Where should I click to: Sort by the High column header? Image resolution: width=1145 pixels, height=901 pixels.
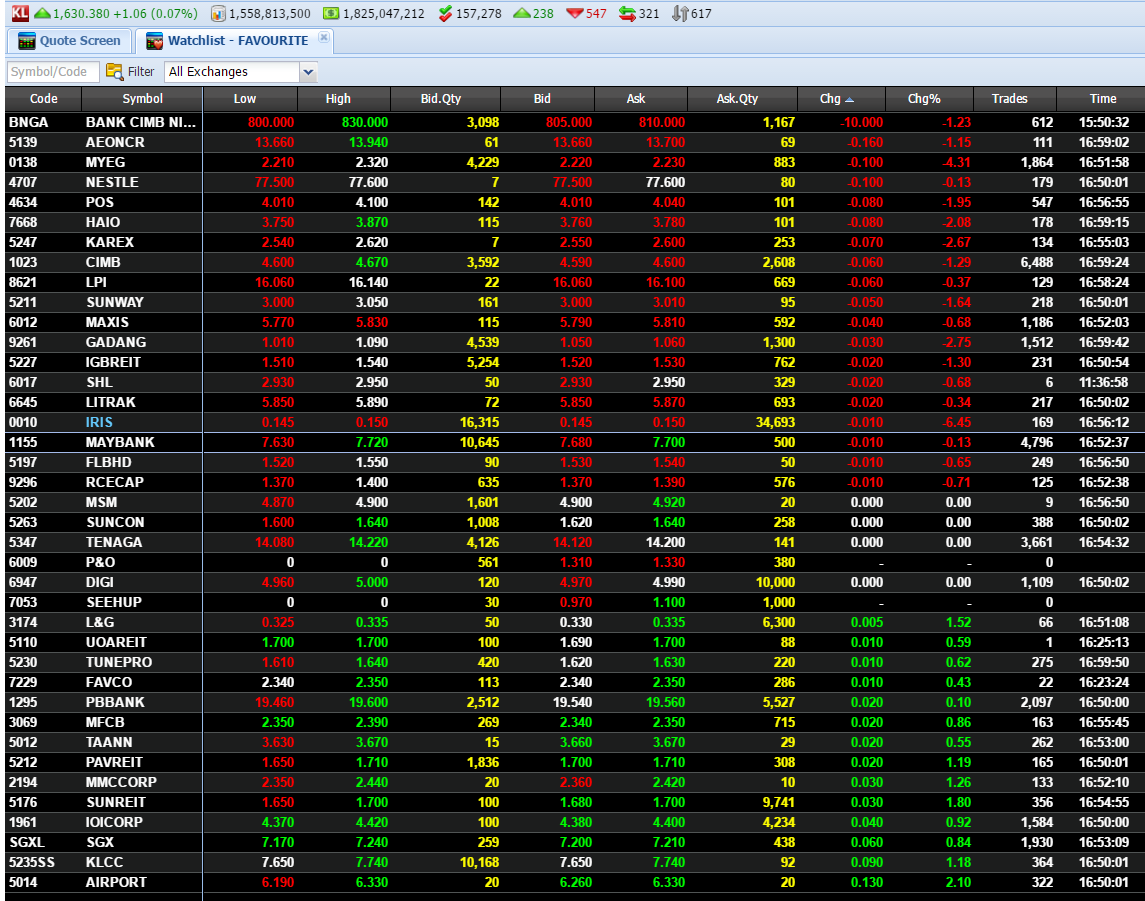pyautogui.click(x=344, y=99)
